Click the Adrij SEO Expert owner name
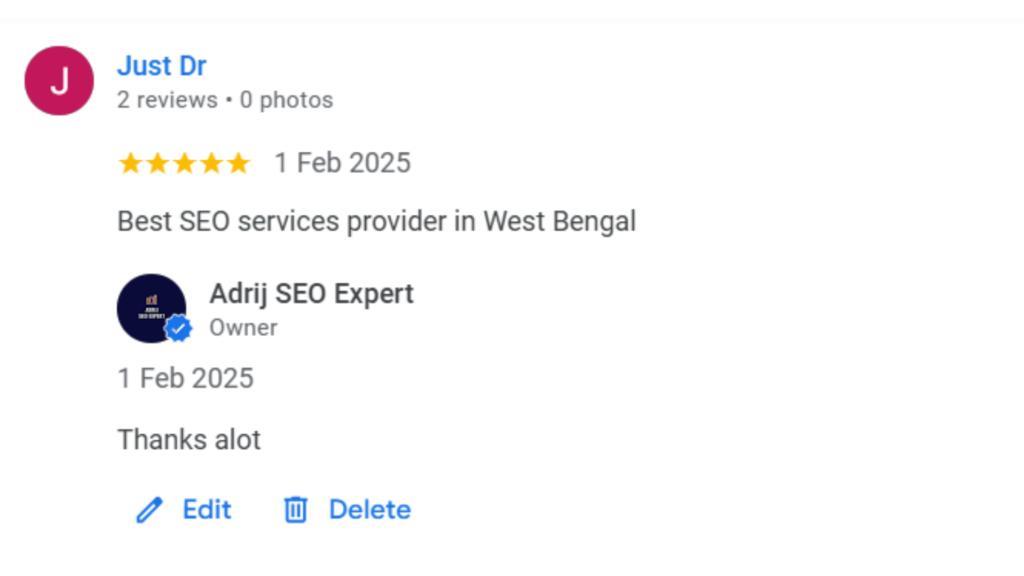Image resolution: width=1024 pixels, height=576 pixels. click(x=311, y=294)
